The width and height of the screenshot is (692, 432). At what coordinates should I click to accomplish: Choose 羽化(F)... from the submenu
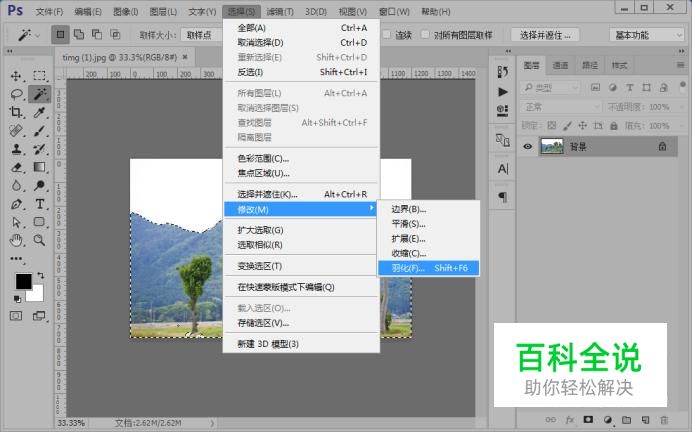[x=429, y=268]
